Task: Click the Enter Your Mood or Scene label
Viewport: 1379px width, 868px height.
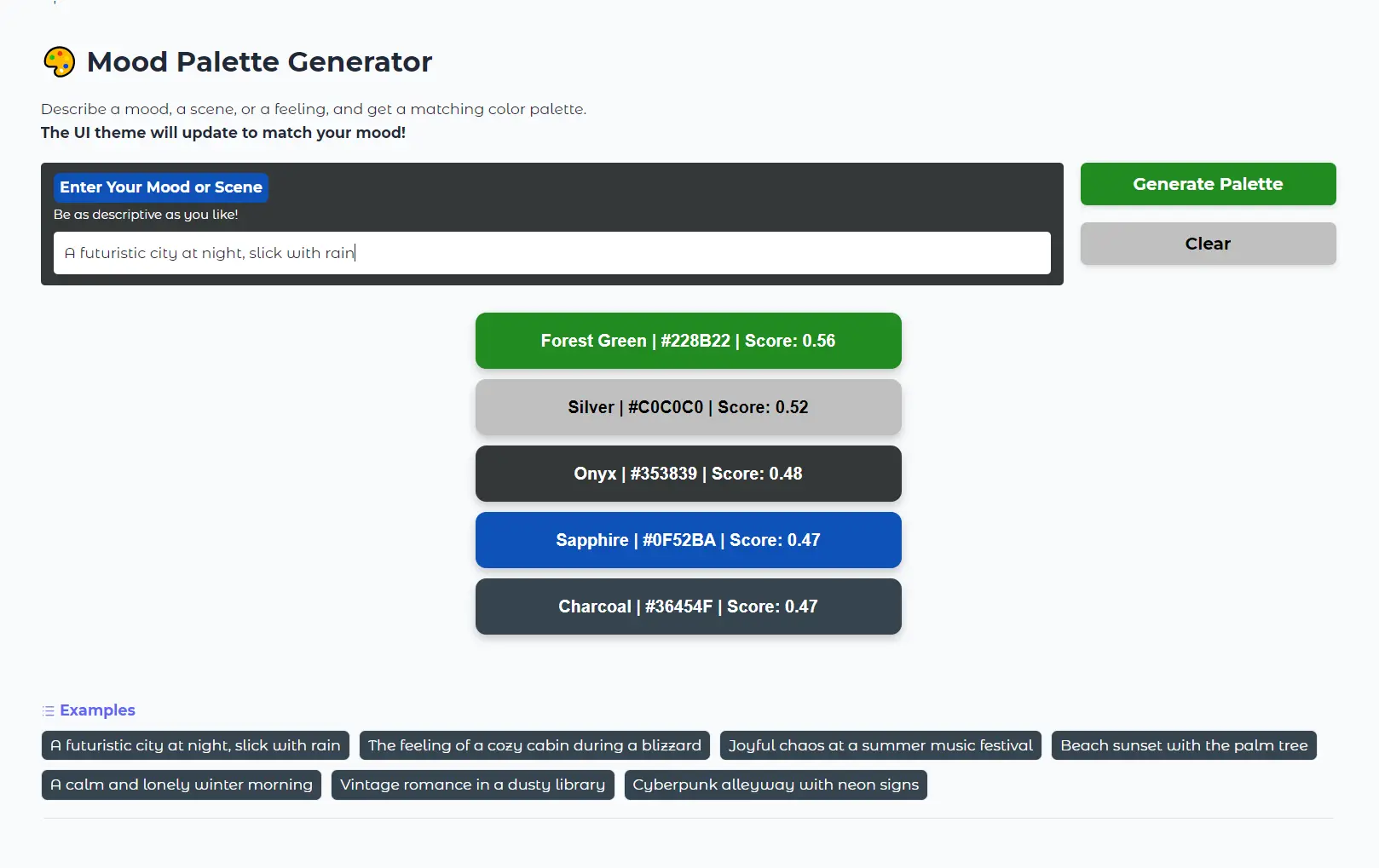Action: 161,187
